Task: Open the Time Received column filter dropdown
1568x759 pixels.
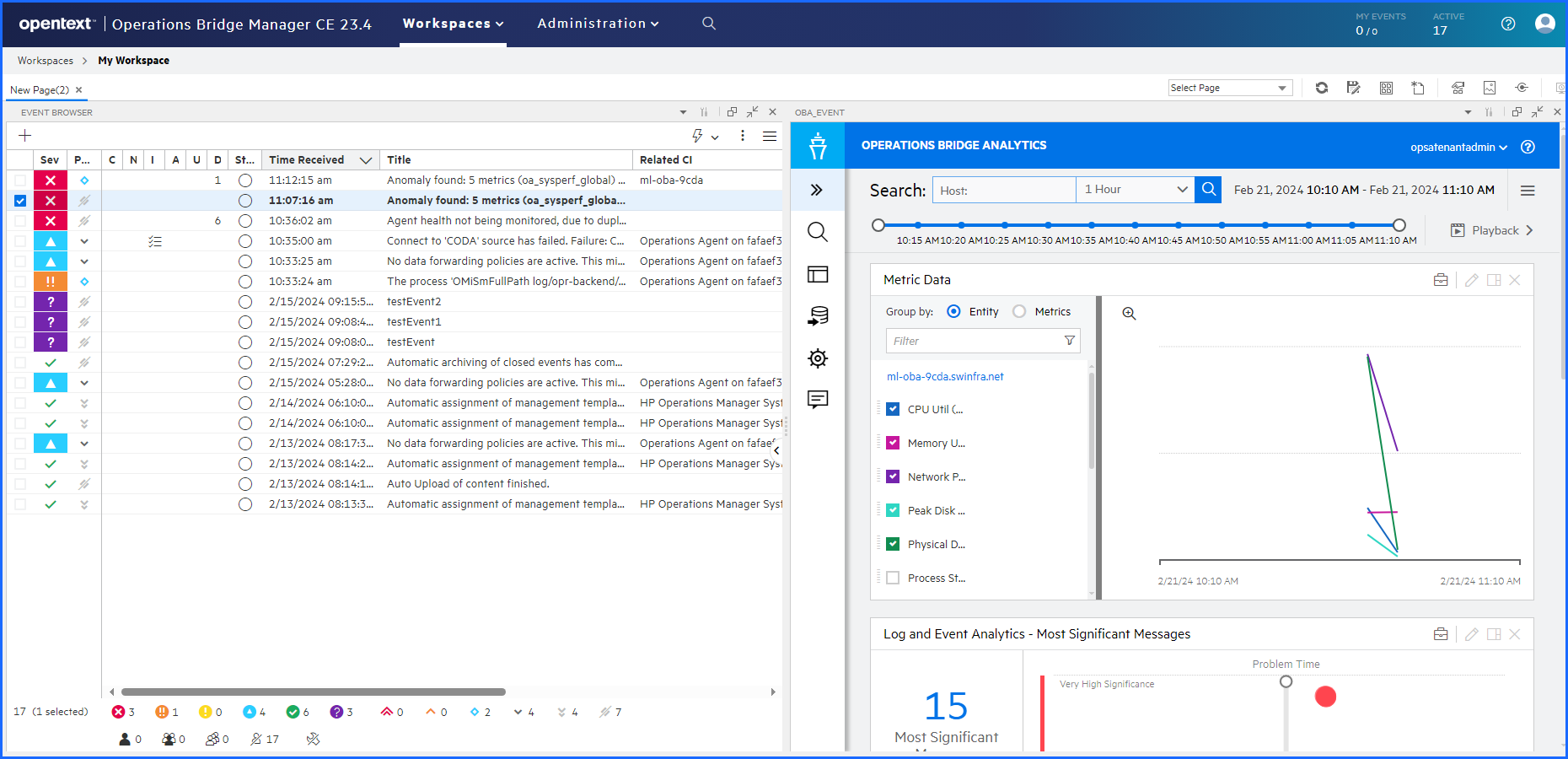Action: coord(366,159)
